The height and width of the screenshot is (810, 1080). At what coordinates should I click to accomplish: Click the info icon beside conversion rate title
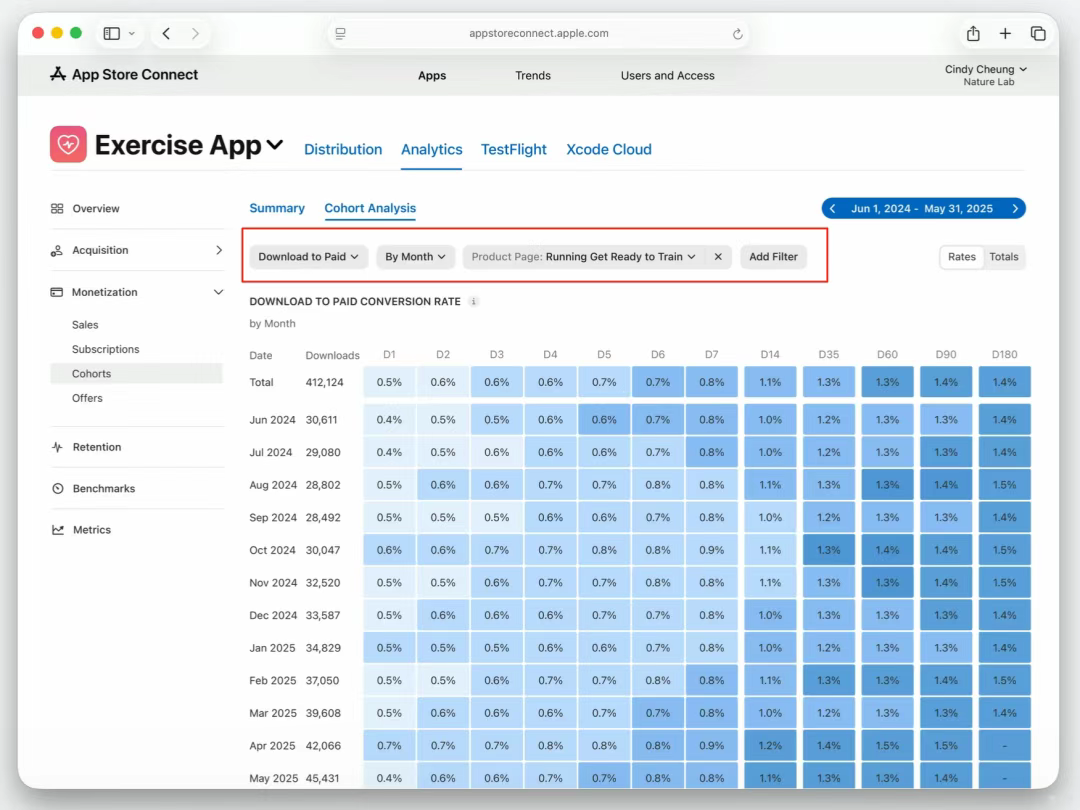tap(474, 302)
